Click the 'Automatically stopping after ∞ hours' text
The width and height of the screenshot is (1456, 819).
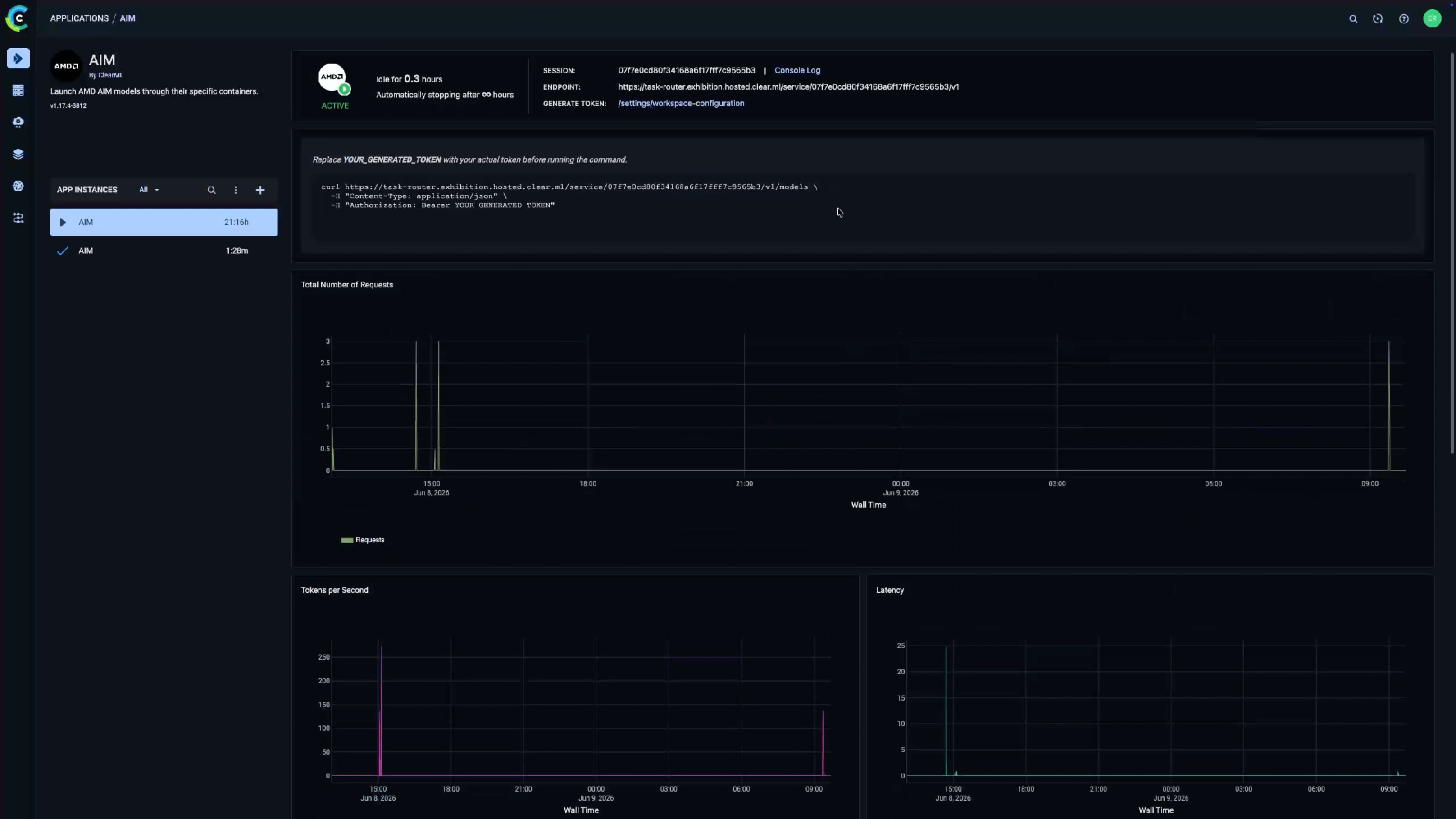(x=445, y=95)
